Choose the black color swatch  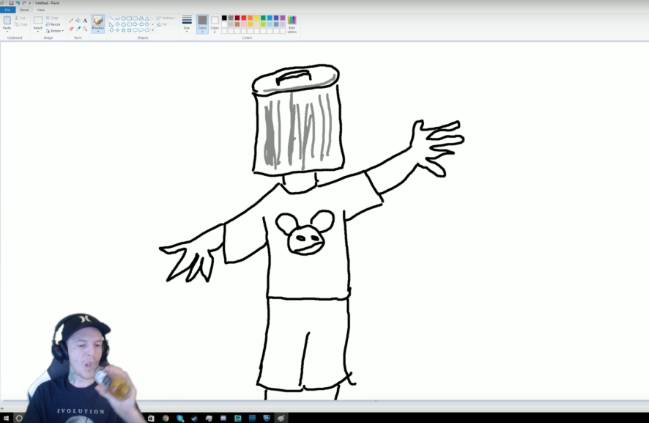coord(224,18)
